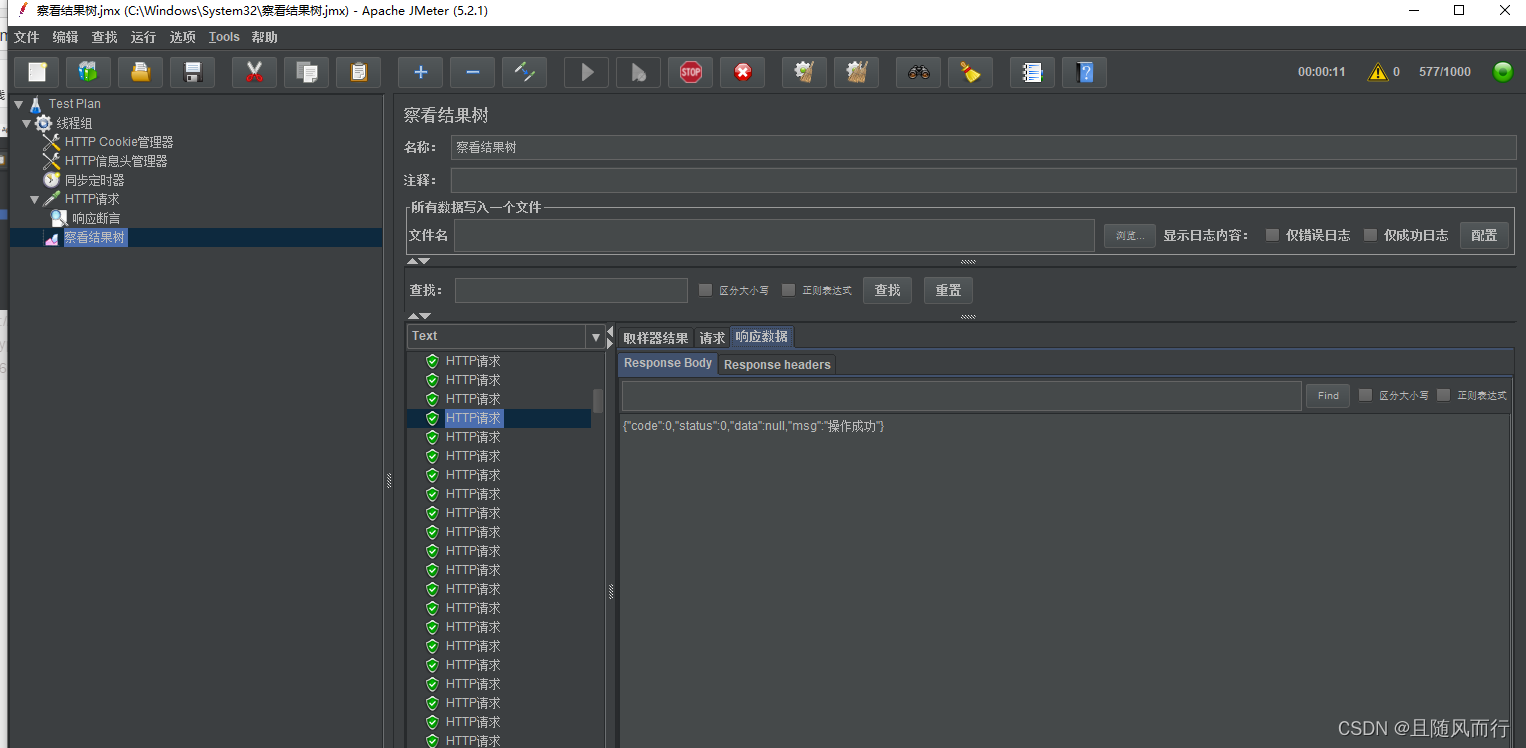Screen dimensions: 1526x748
Task: Save the test plan with the floppy icon
Action: point(193,72)
